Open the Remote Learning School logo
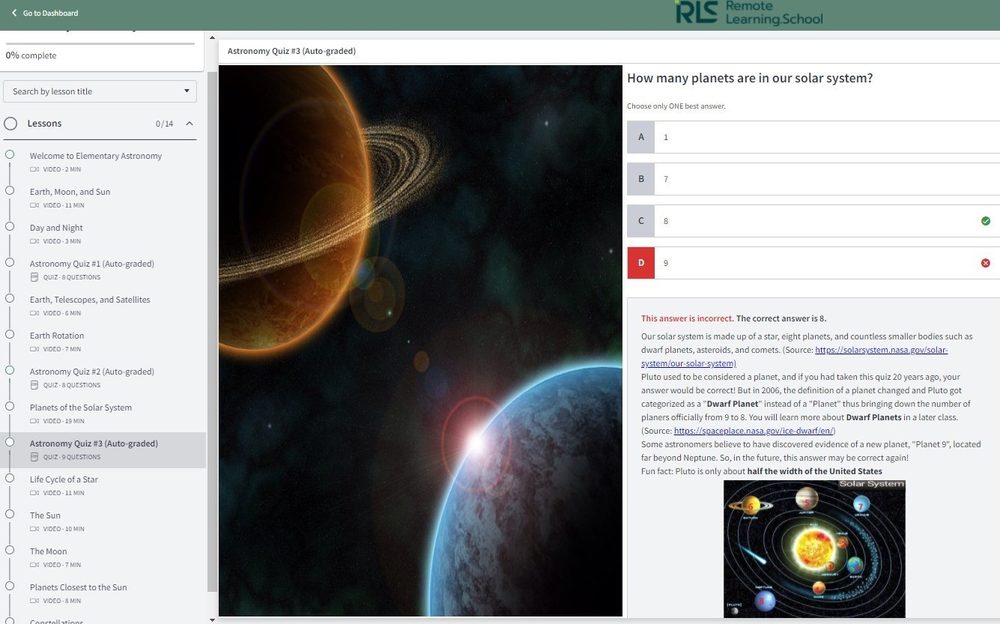This screenshot has height=624, width=1000. point(749,13)
